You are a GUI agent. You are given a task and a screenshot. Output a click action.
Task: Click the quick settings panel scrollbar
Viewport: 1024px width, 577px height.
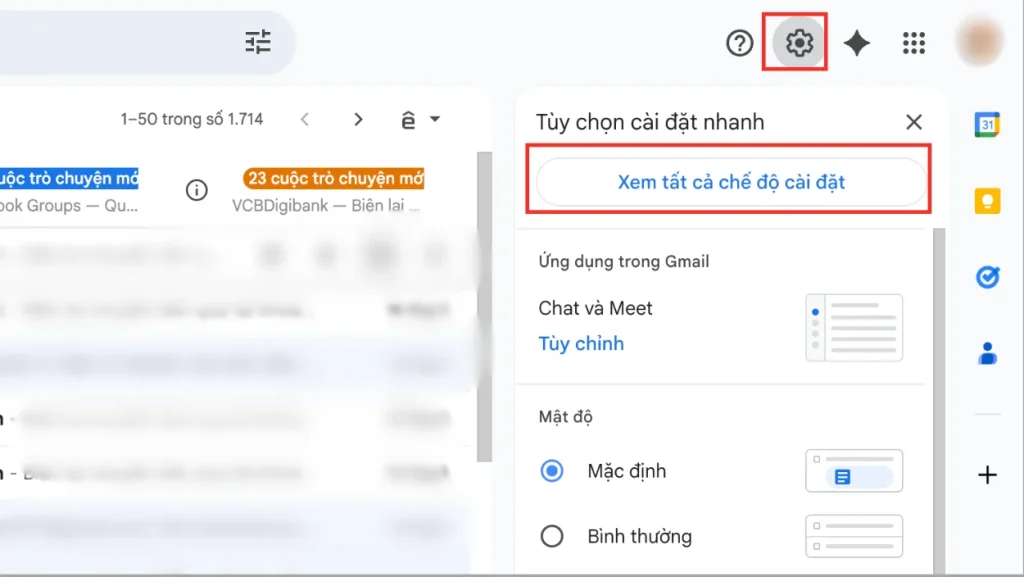tap(938, 399)
